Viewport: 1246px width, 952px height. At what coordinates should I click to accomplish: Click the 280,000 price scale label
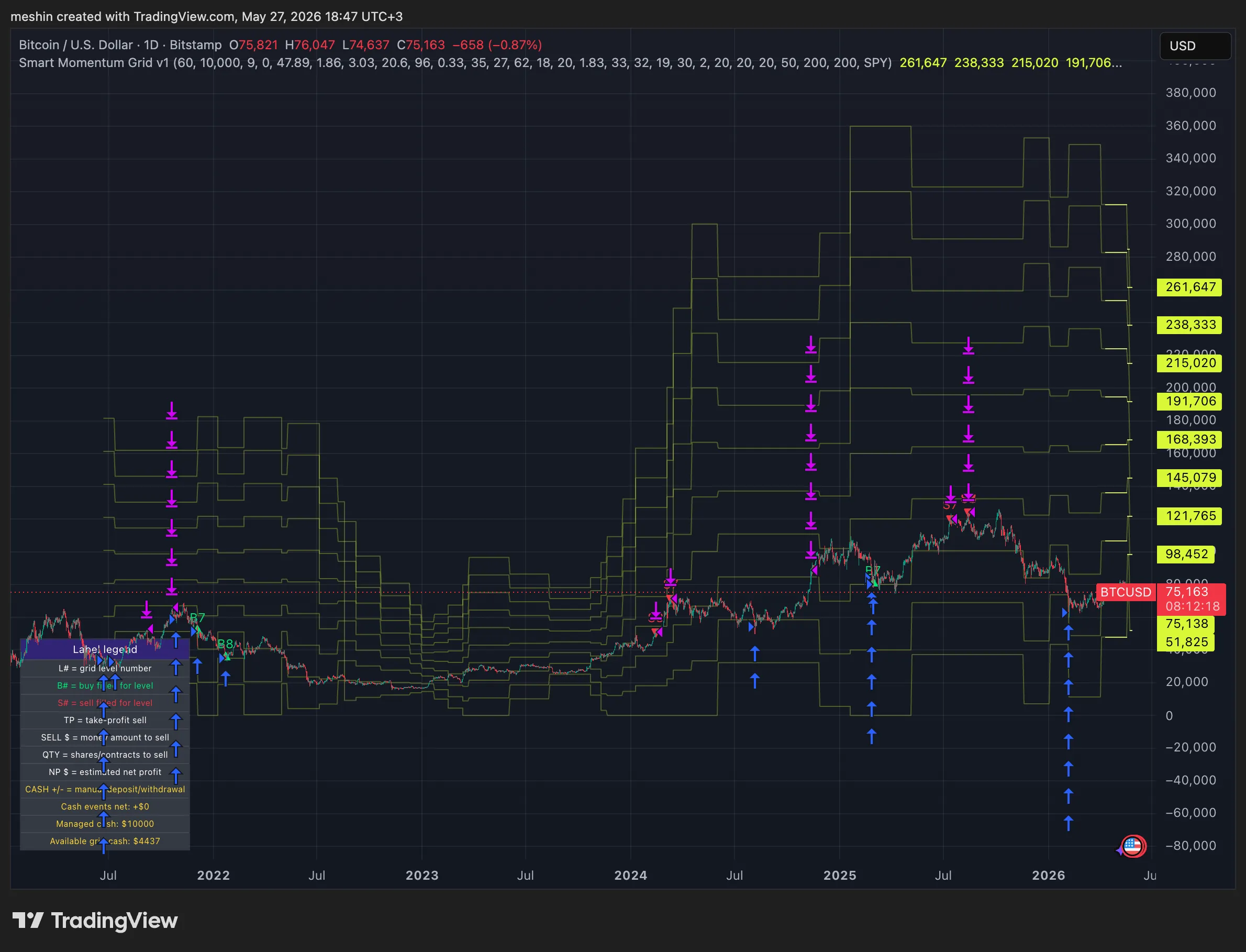click(x=1191, y=257)
